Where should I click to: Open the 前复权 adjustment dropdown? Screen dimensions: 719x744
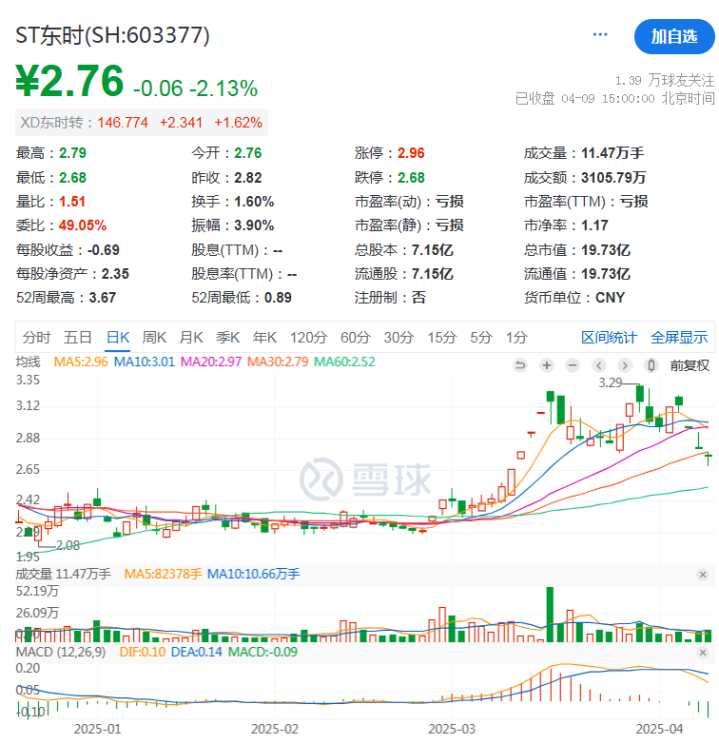(x=690, y=365)
